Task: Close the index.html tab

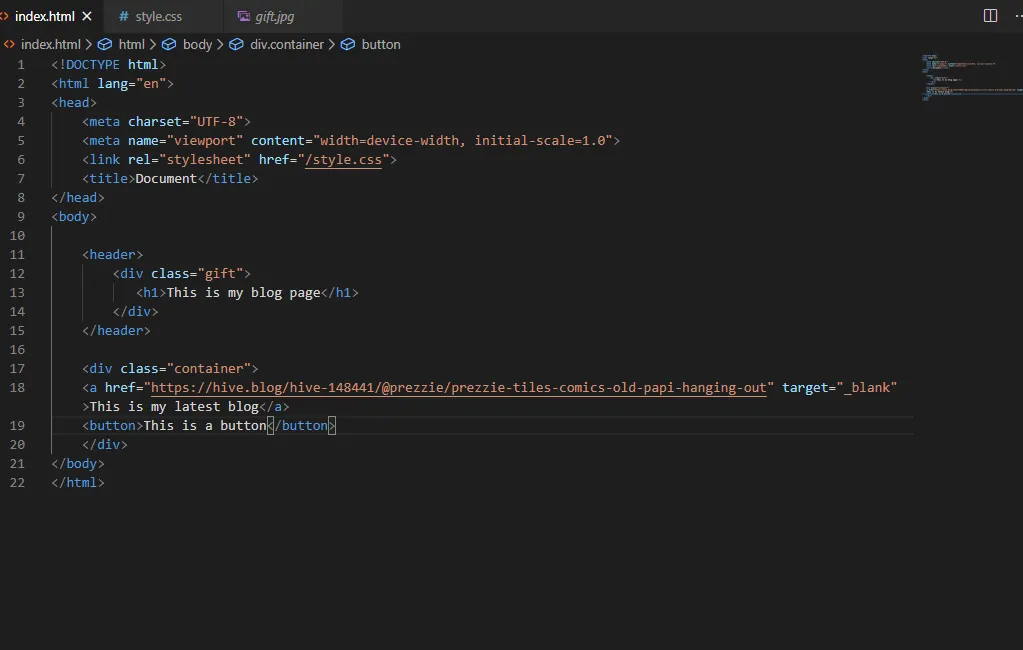Action: click(x=87, y=16)
